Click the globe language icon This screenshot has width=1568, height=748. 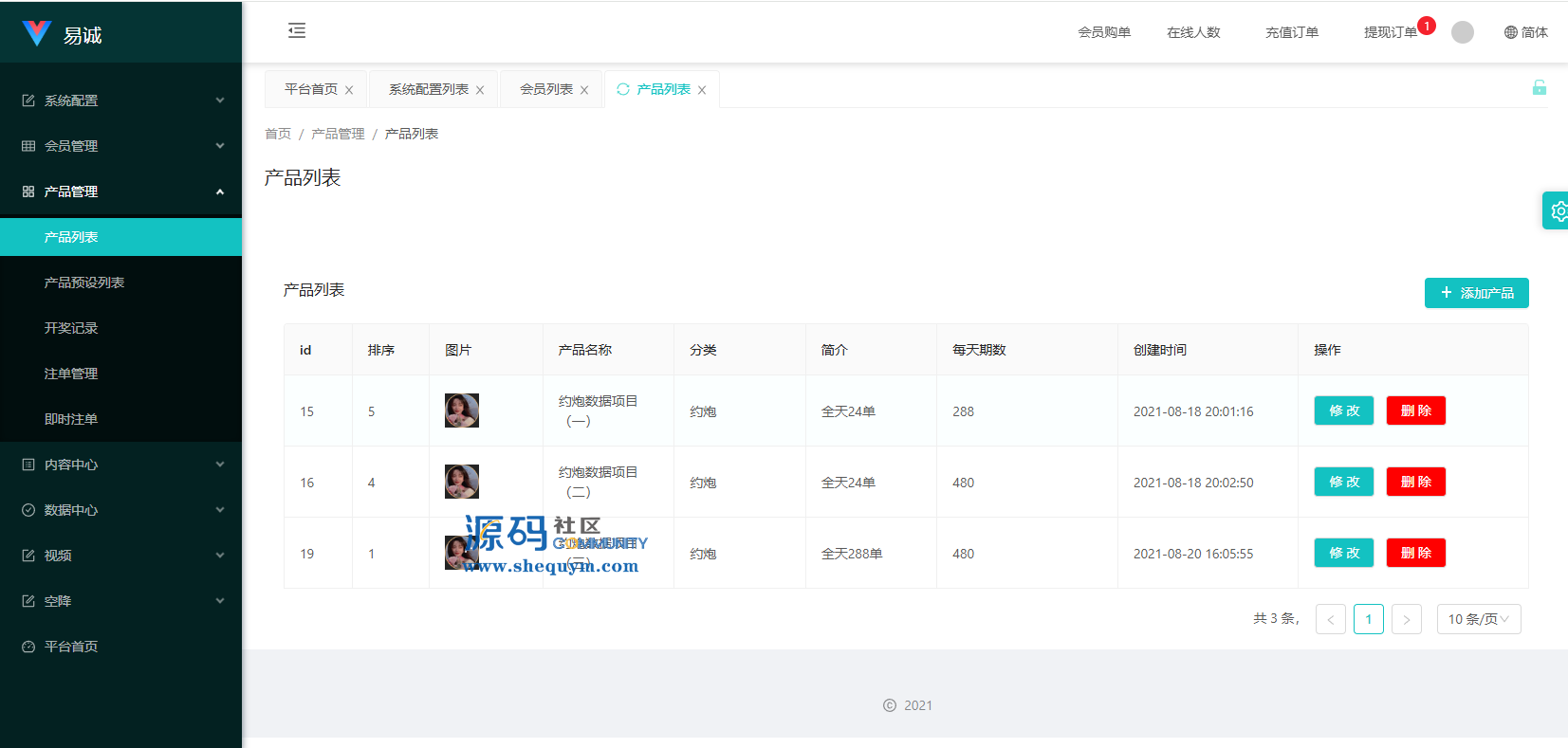pyautogui.click(x=1510, y=32)
